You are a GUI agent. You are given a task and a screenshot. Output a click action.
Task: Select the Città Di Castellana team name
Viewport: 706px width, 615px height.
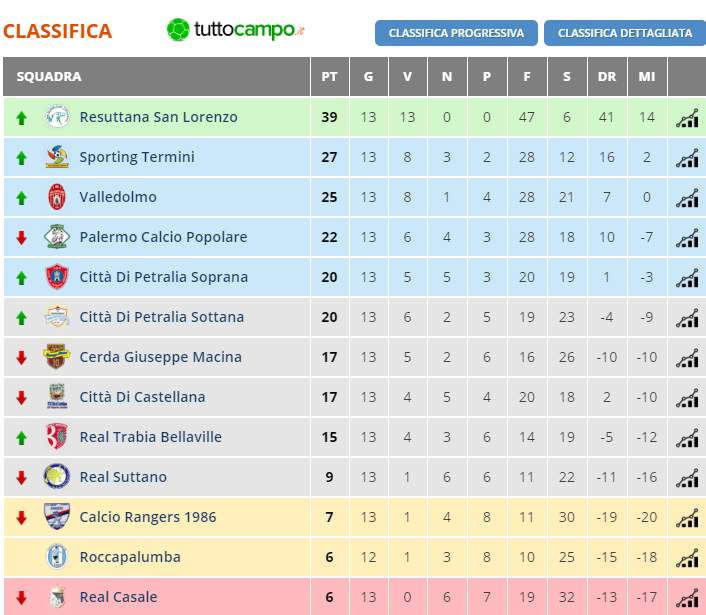tap(142, 397)
